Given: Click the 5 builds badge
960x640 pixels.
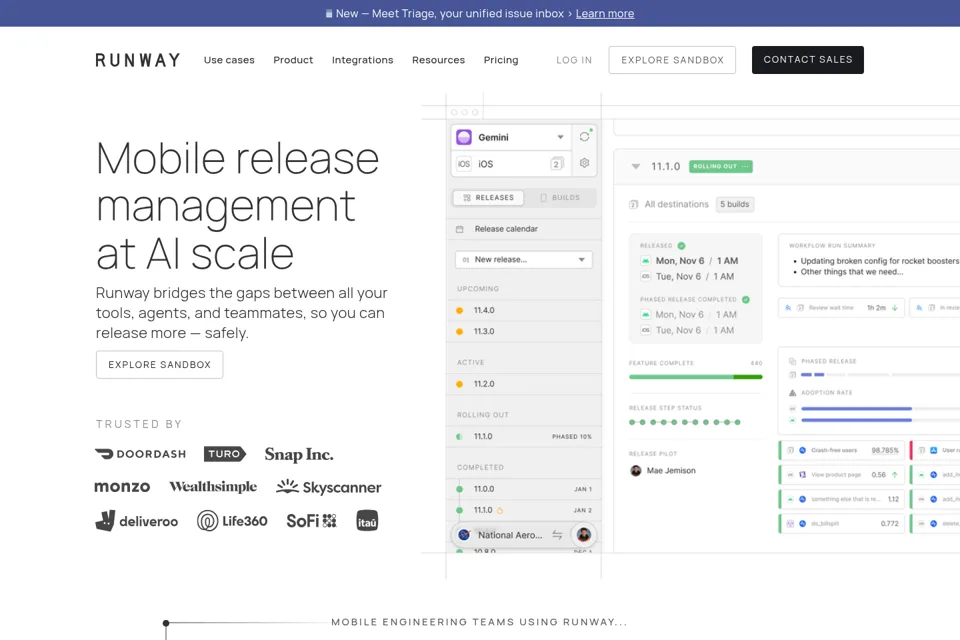Looking at the screenshot, I should [x=735, y=204].
